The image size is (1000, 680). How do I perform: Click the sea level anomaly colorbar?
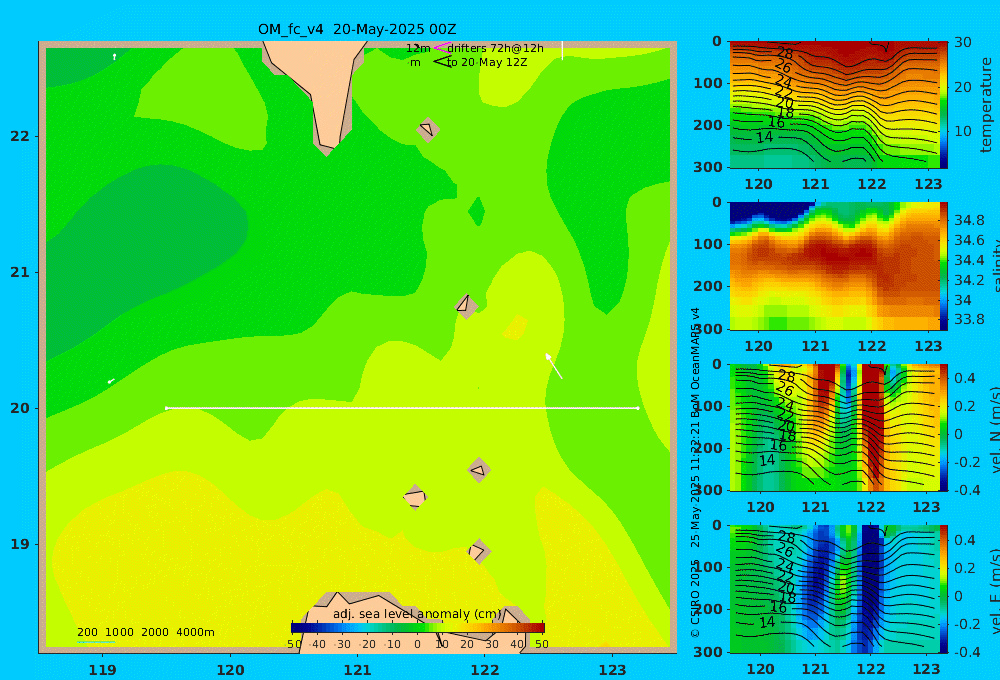click(x=418, y=628)
